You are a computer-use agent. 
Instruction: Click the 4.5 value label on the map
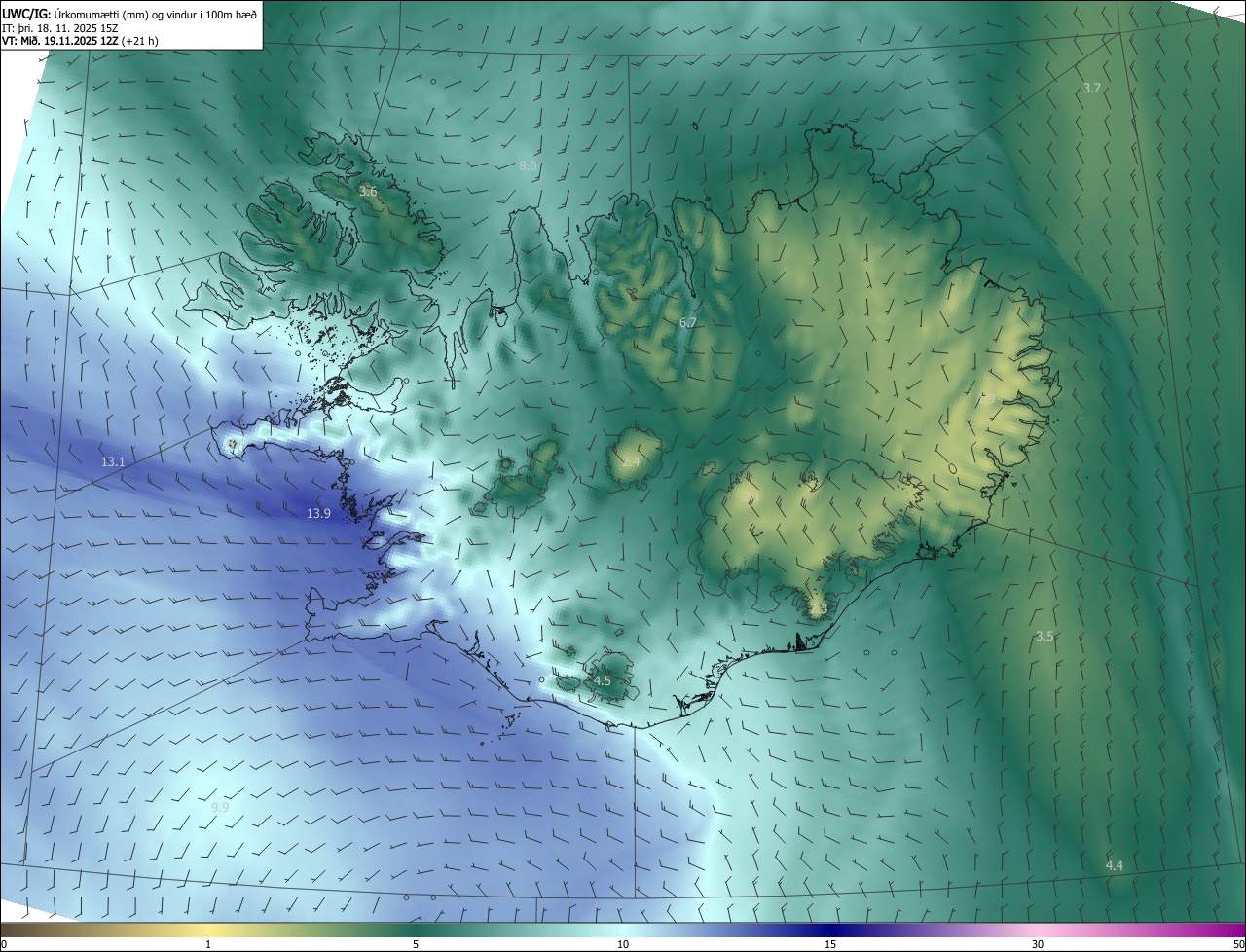[x=602, y=680]
